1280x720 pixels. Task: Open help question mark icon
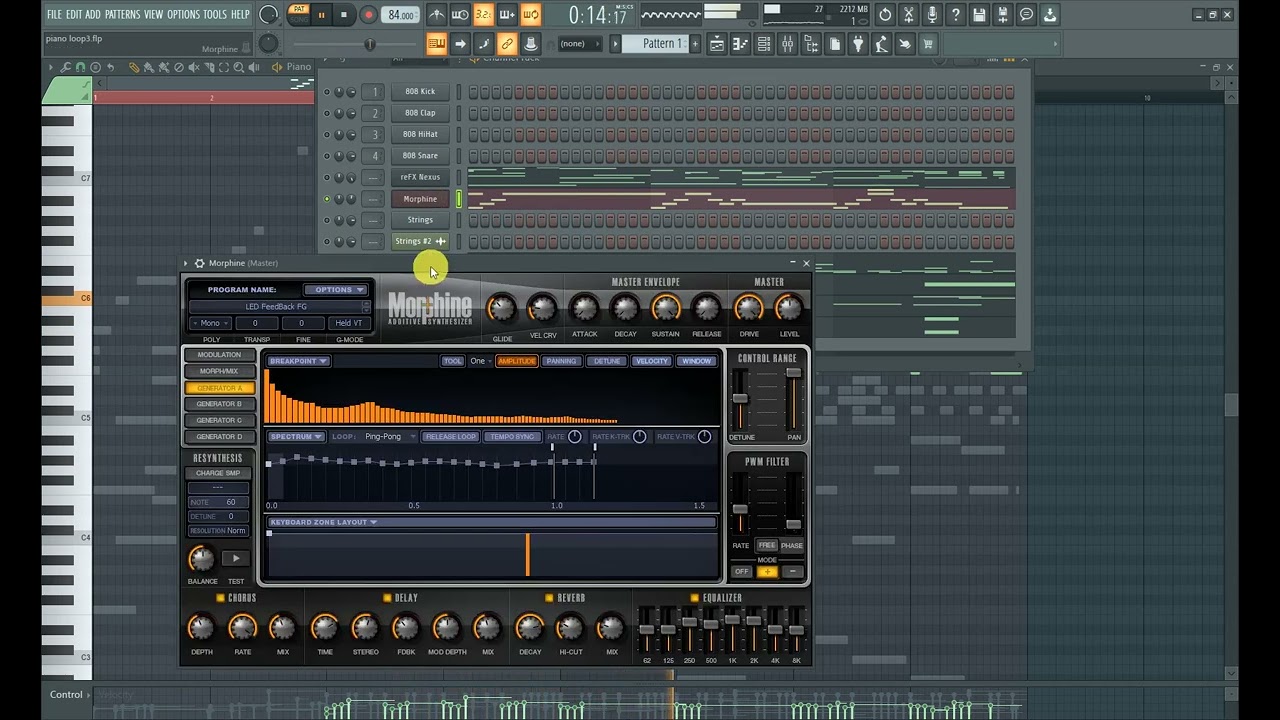pos(955,15)
